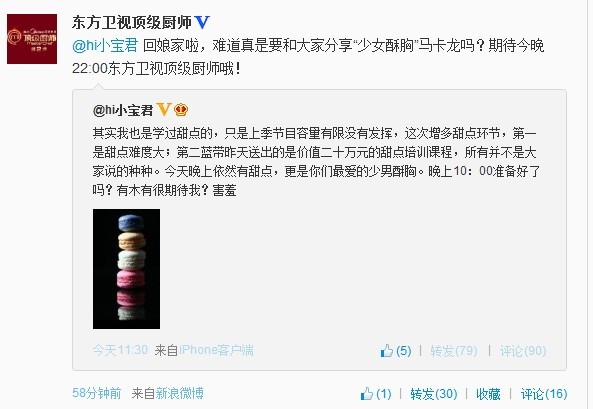Open 评论(16) comments on main post
Viewport: 593px width, 409px height.
click(x=544, y=394)
